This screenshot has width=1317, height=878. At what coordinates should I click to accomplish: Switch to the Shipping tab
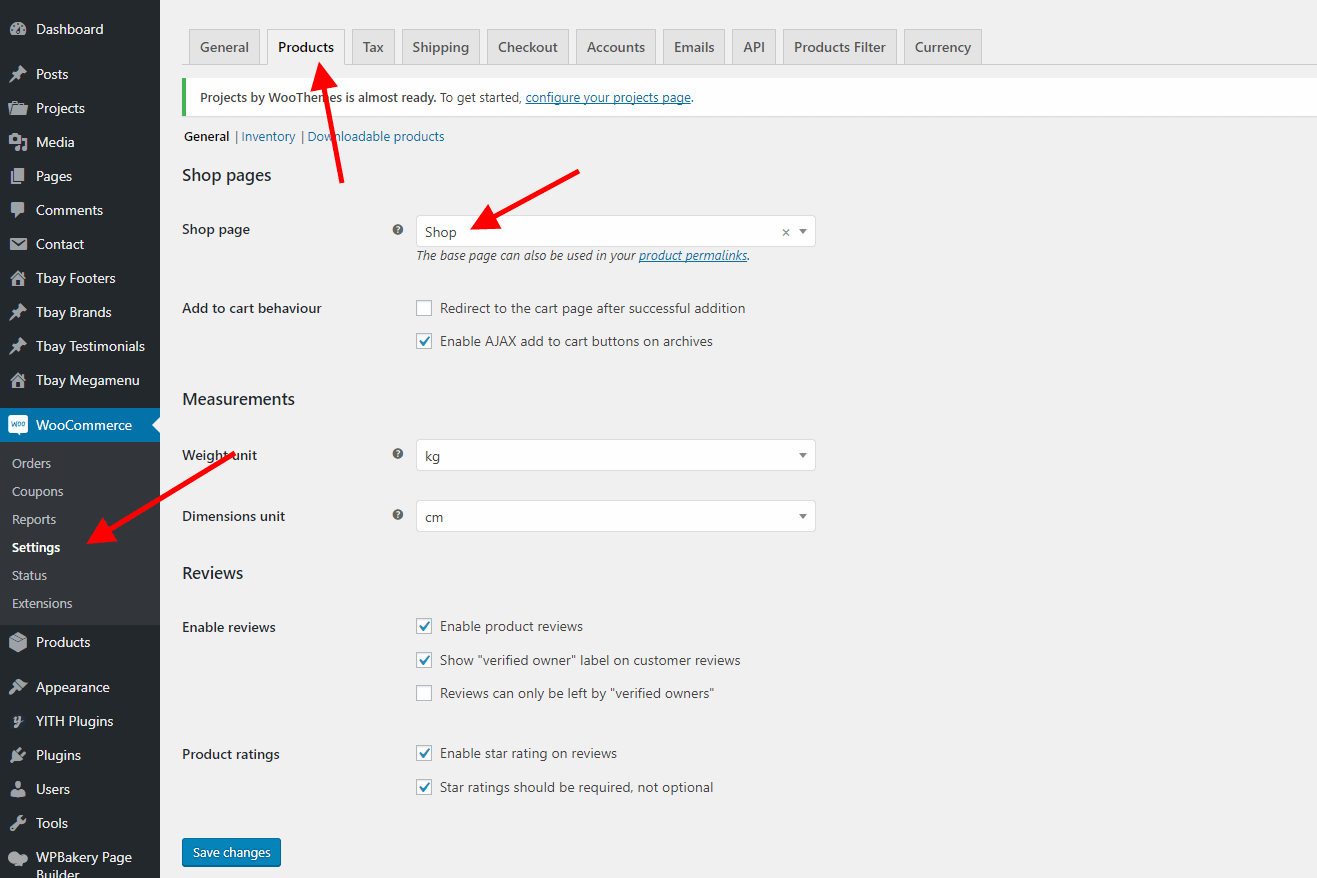pyautogui.click(x=440, y=47)
